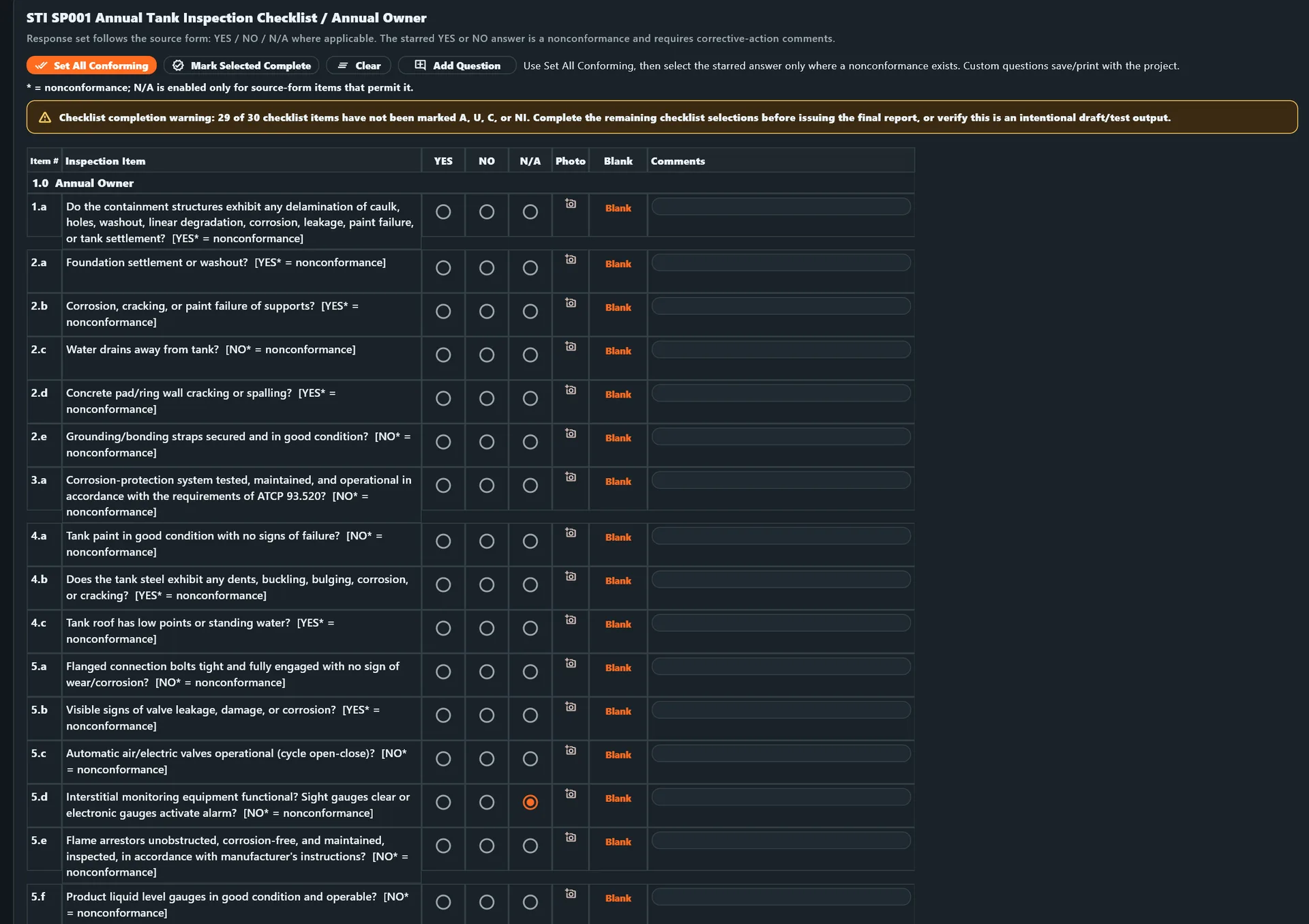Select YES for 5.e flame arrestors
Image resolution: width=1309 pixels, height=924 pixels.
[443, 846]
